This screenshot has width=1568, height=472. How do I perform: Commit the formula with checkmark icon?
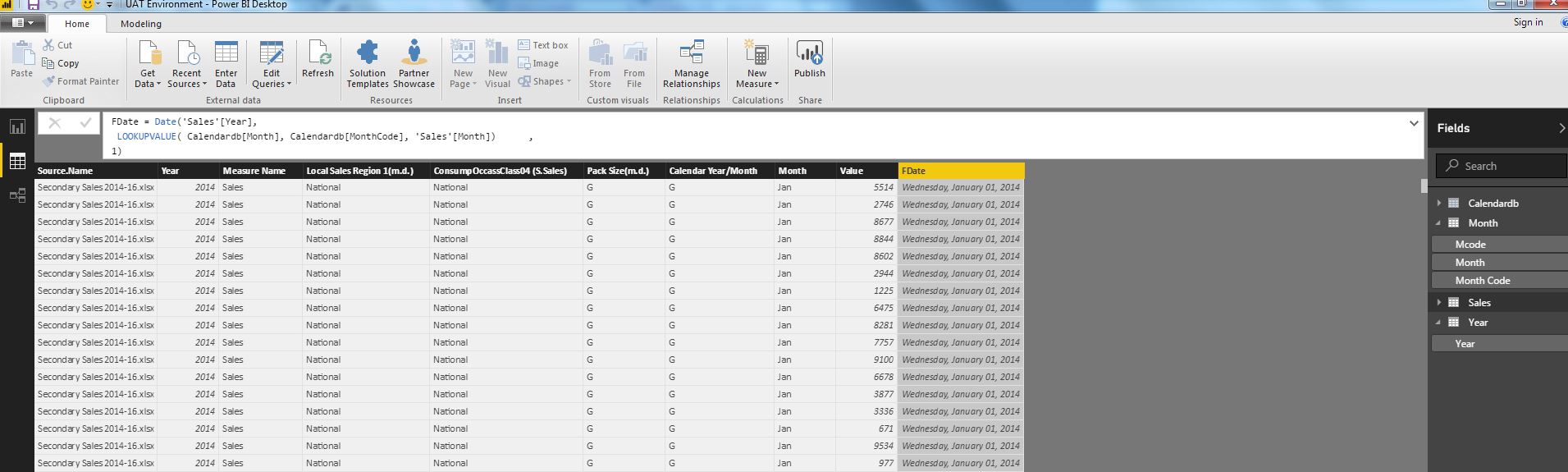click(85, 123)
